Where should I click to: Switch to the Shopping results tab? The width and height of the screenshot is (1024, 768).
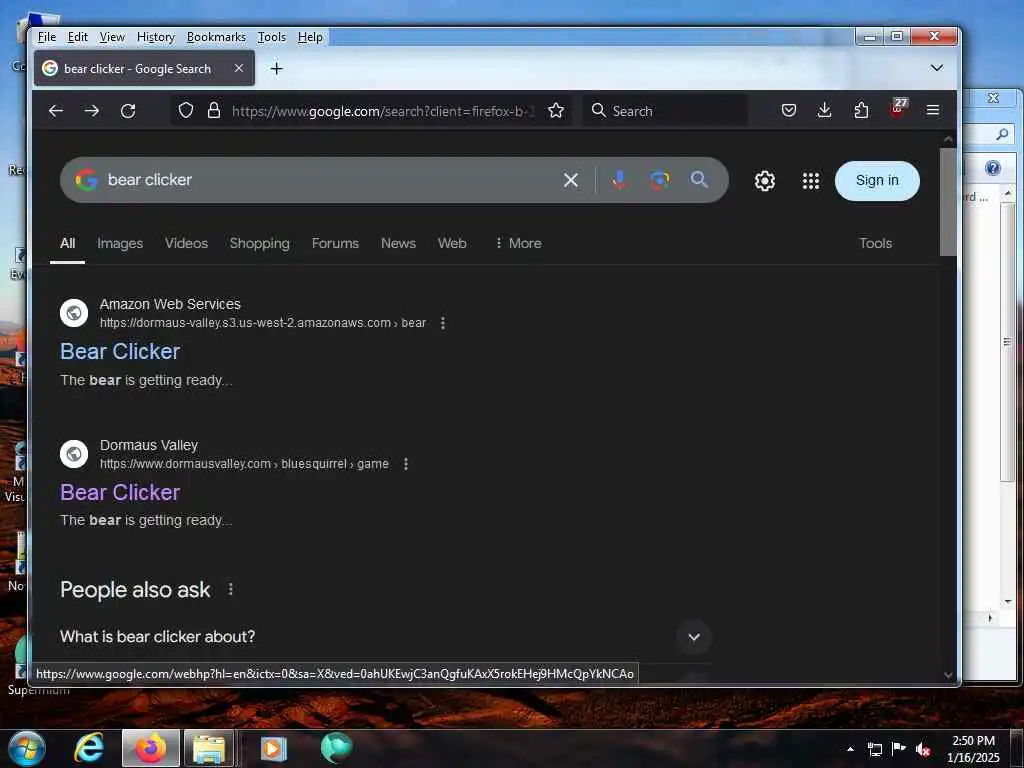pyautogui.click(x=259, y=243)
